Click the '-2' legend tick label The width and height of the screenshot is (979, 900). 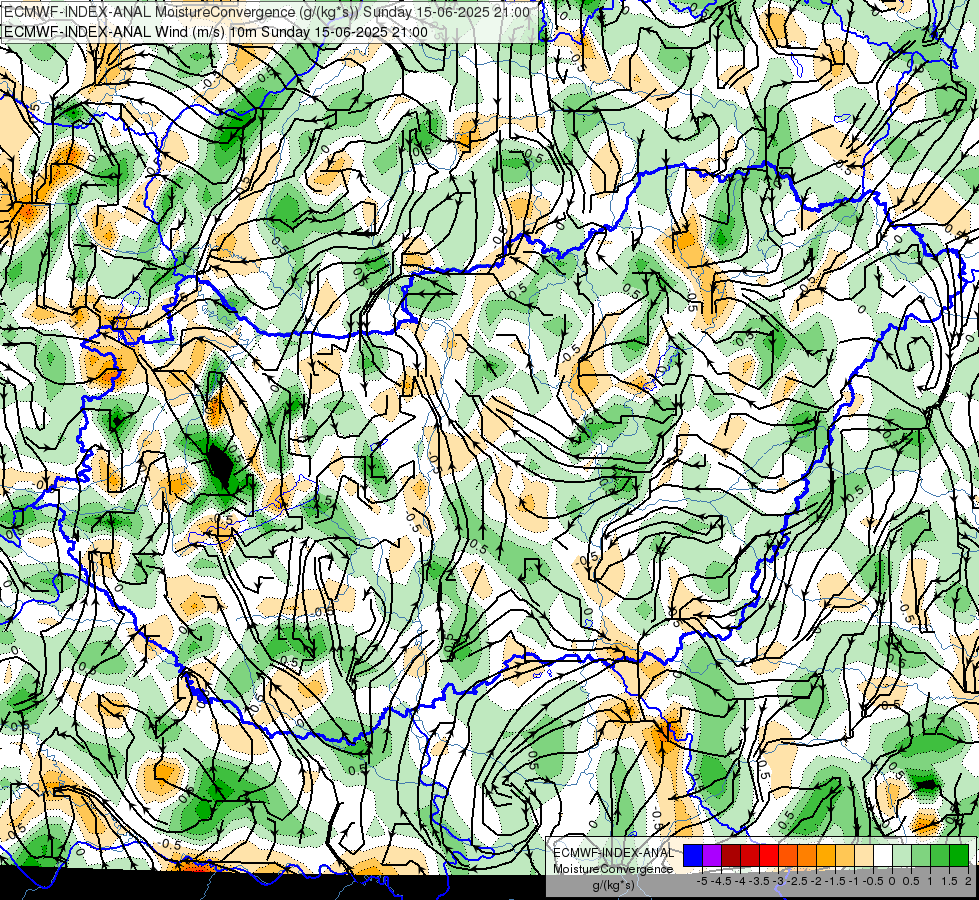(x=816, y=881)
